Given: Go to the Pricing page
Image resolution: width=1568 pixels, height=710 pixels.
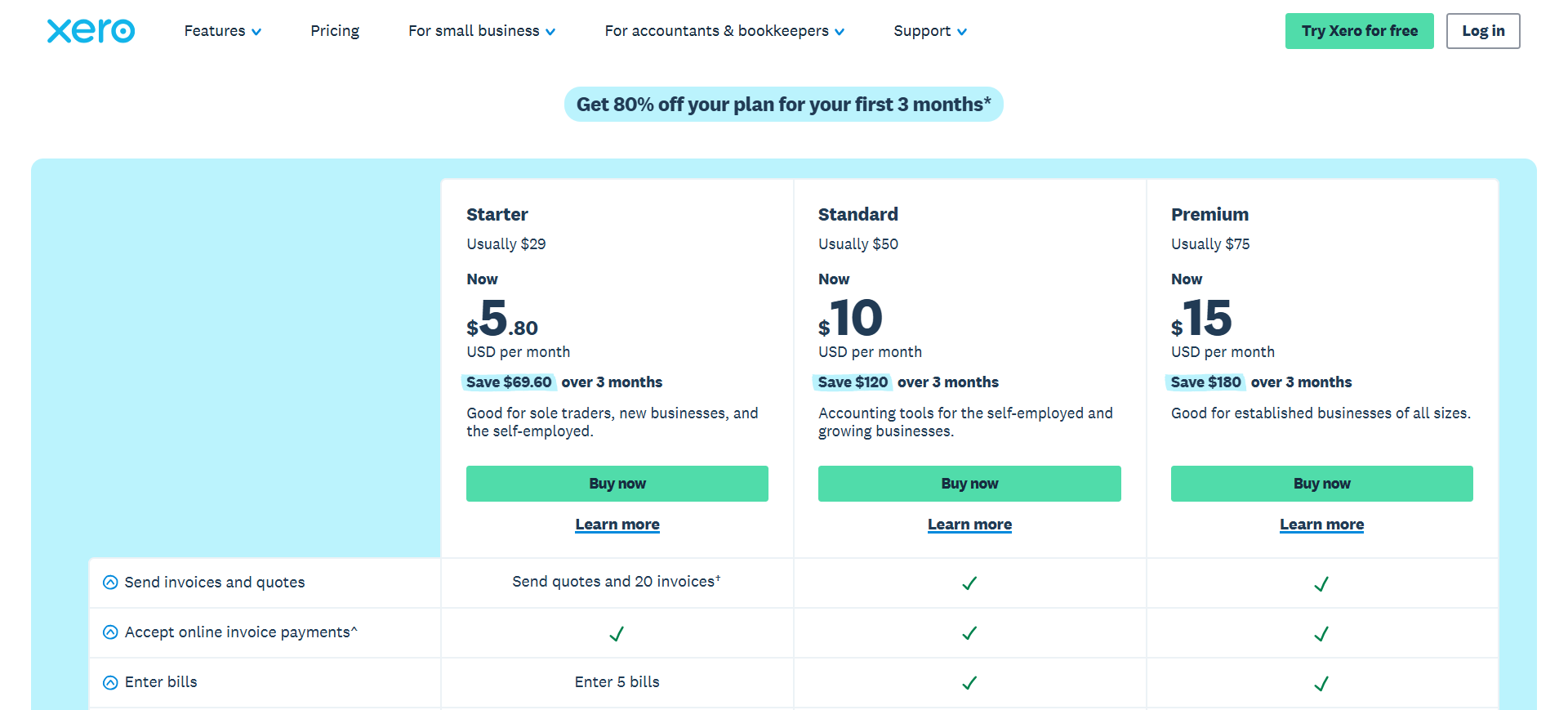Looking at the screenshot, I should 335,31.
